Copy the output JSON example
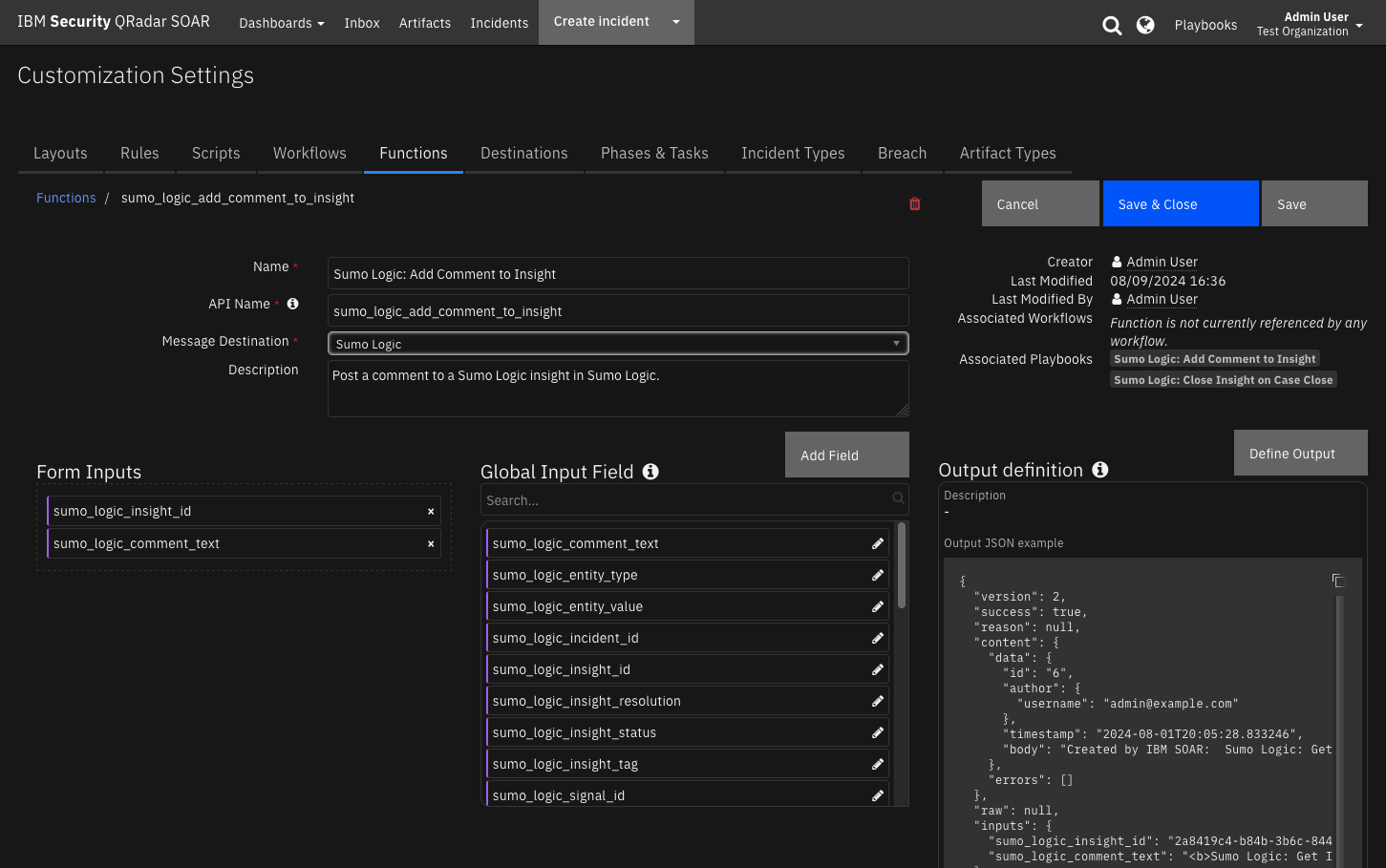1386x868 pixels. click(x=1338, y=581)
